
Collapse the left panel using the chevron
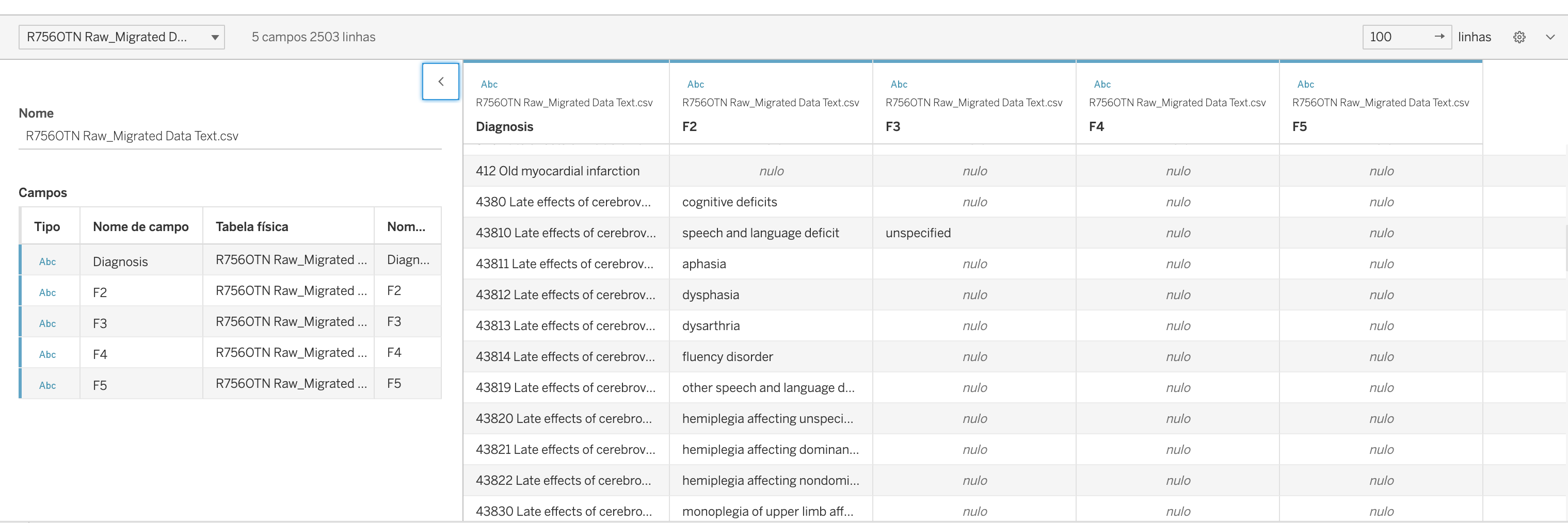(440, 81)
